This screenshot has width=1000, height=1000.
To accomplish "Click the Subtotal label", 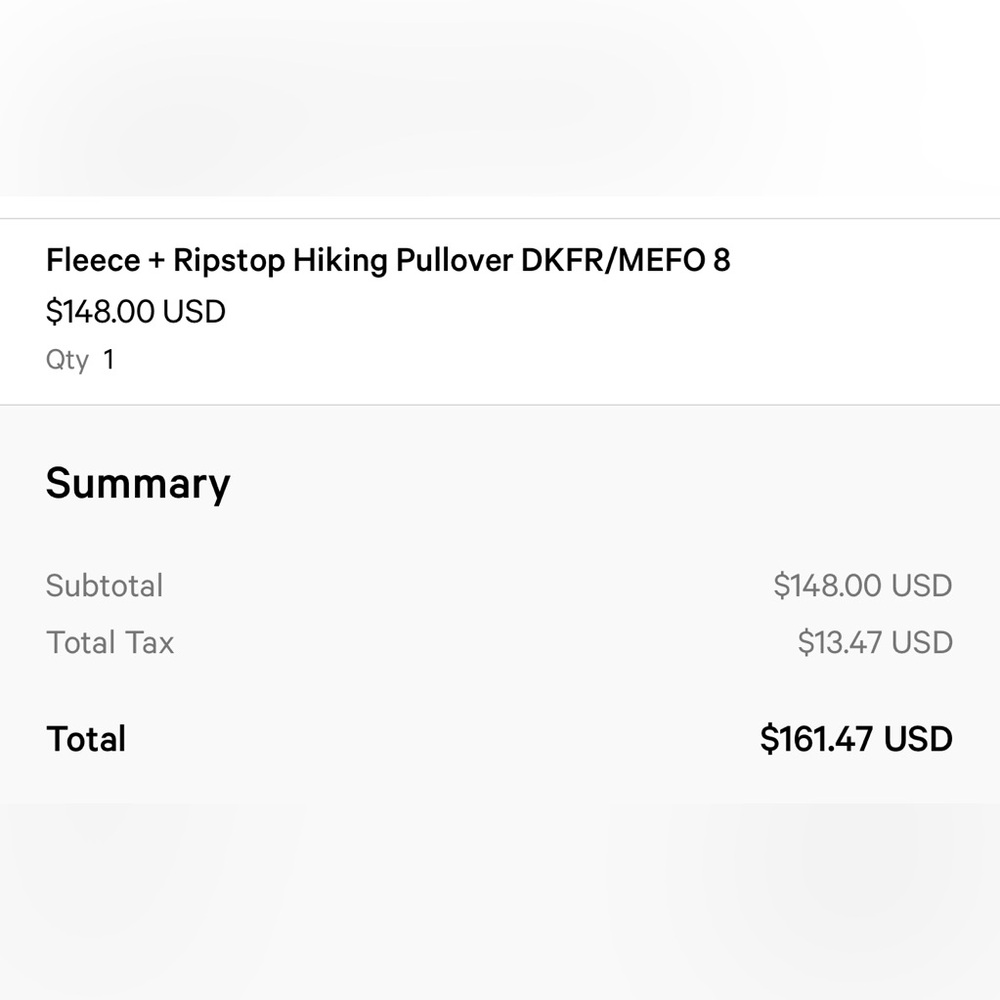I will point(105,585).
